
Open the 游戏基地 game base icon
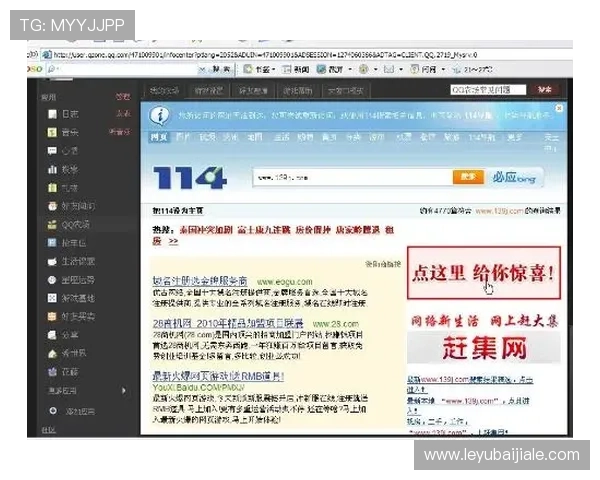point(52,298)
